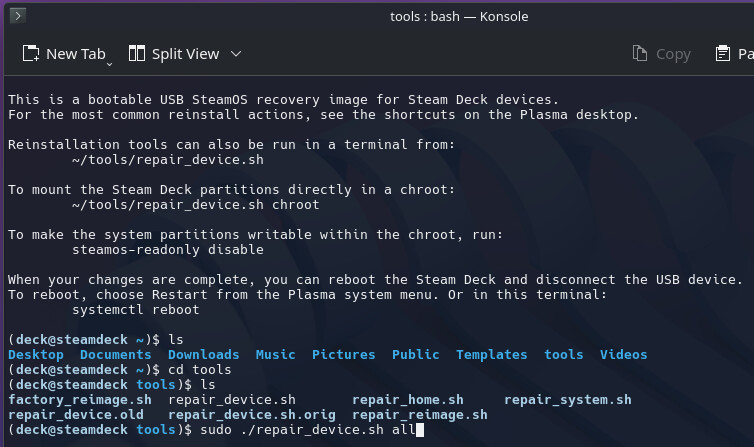Place cursor at the 'sudo ./repair_device.sh all' command
Screen dimensions: 754x447
(308, 430)
